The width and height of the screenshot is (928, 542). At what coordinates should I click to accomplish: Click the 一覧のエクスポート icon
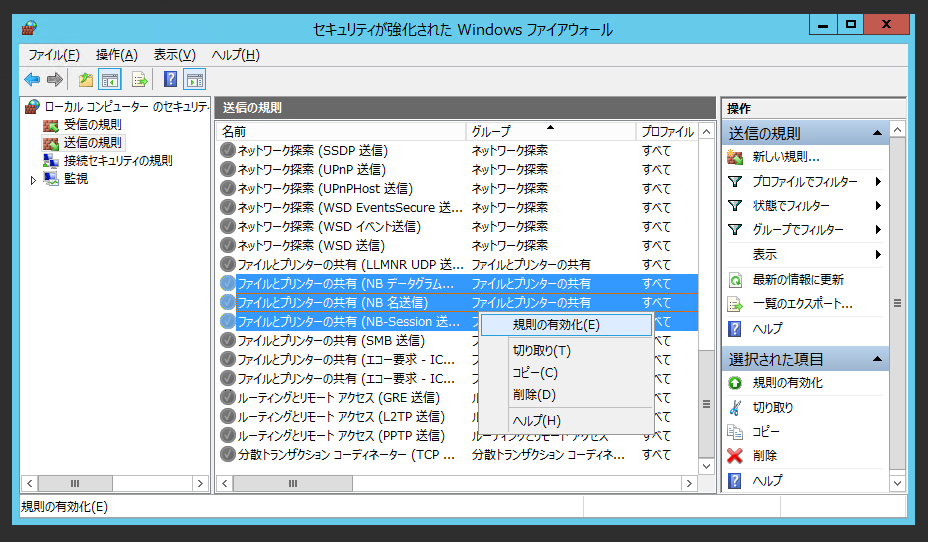point(735,304)
